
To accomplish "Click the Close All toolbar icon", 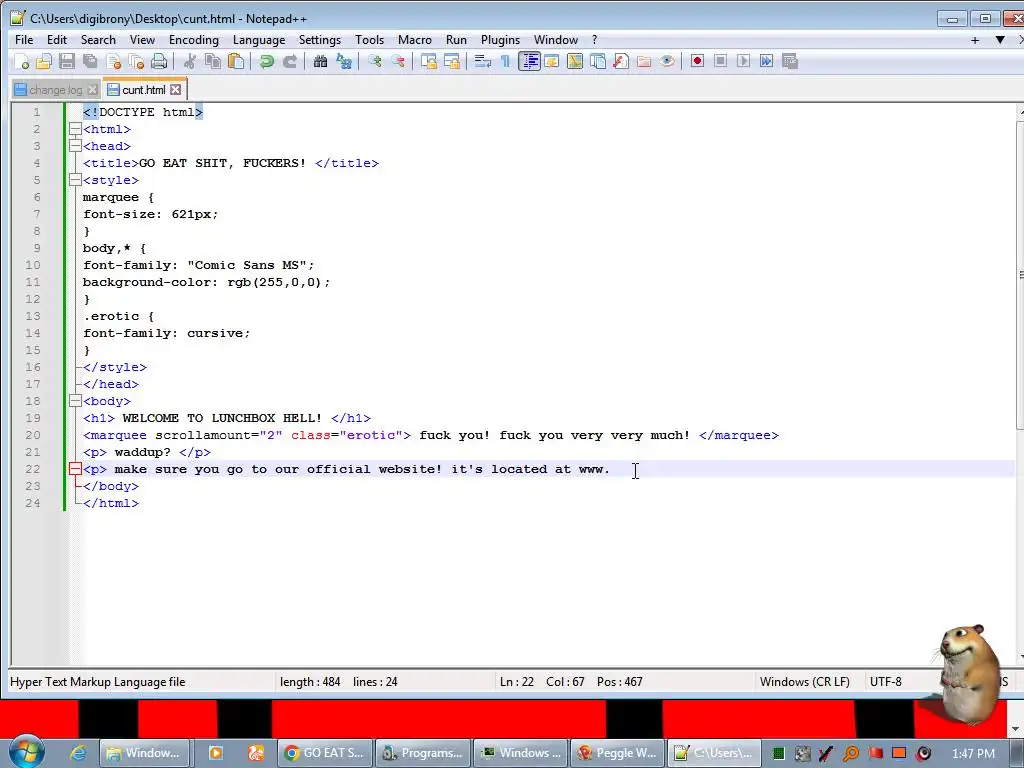I will (x=136, y=61).
